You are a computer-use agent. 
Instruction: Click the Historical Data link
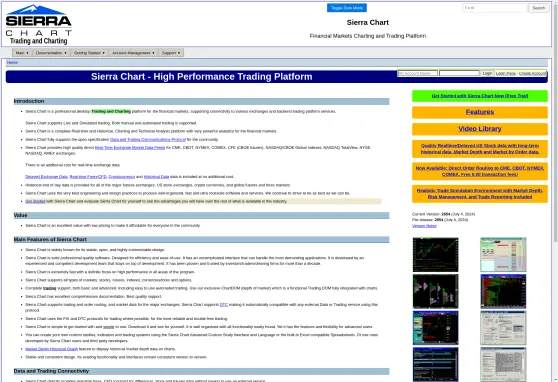[156, 177]
